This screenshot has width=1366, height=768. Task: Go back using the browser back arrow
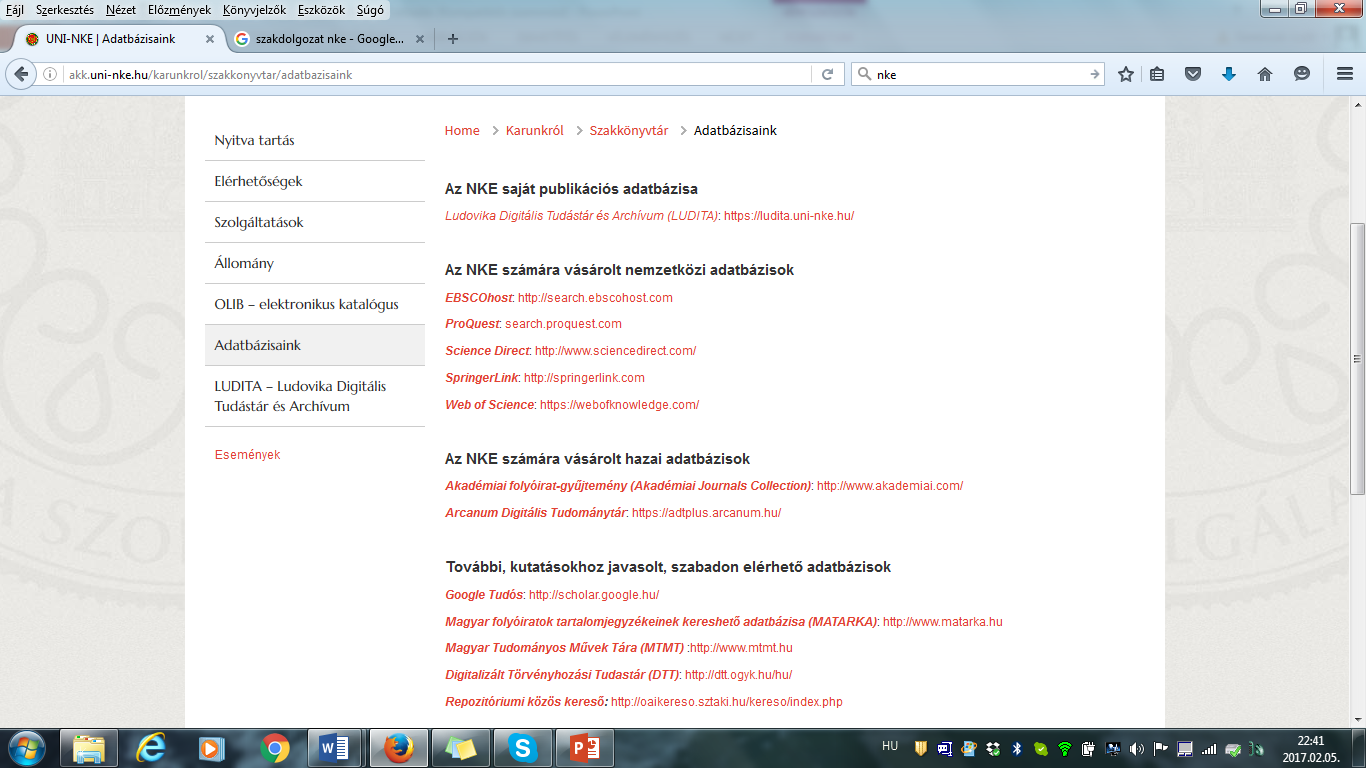click(21, 74)
